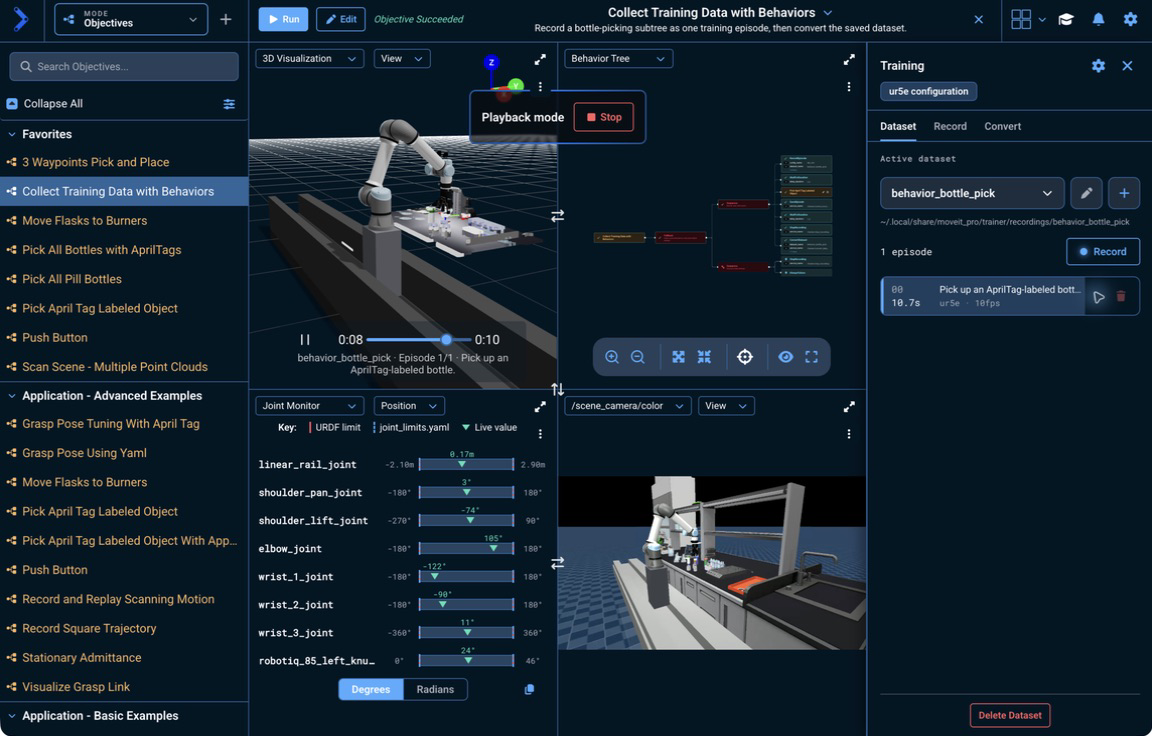Open Training panel settings gear
1152x736 pixels.
pyautogui.click(x=1098, y=65)
